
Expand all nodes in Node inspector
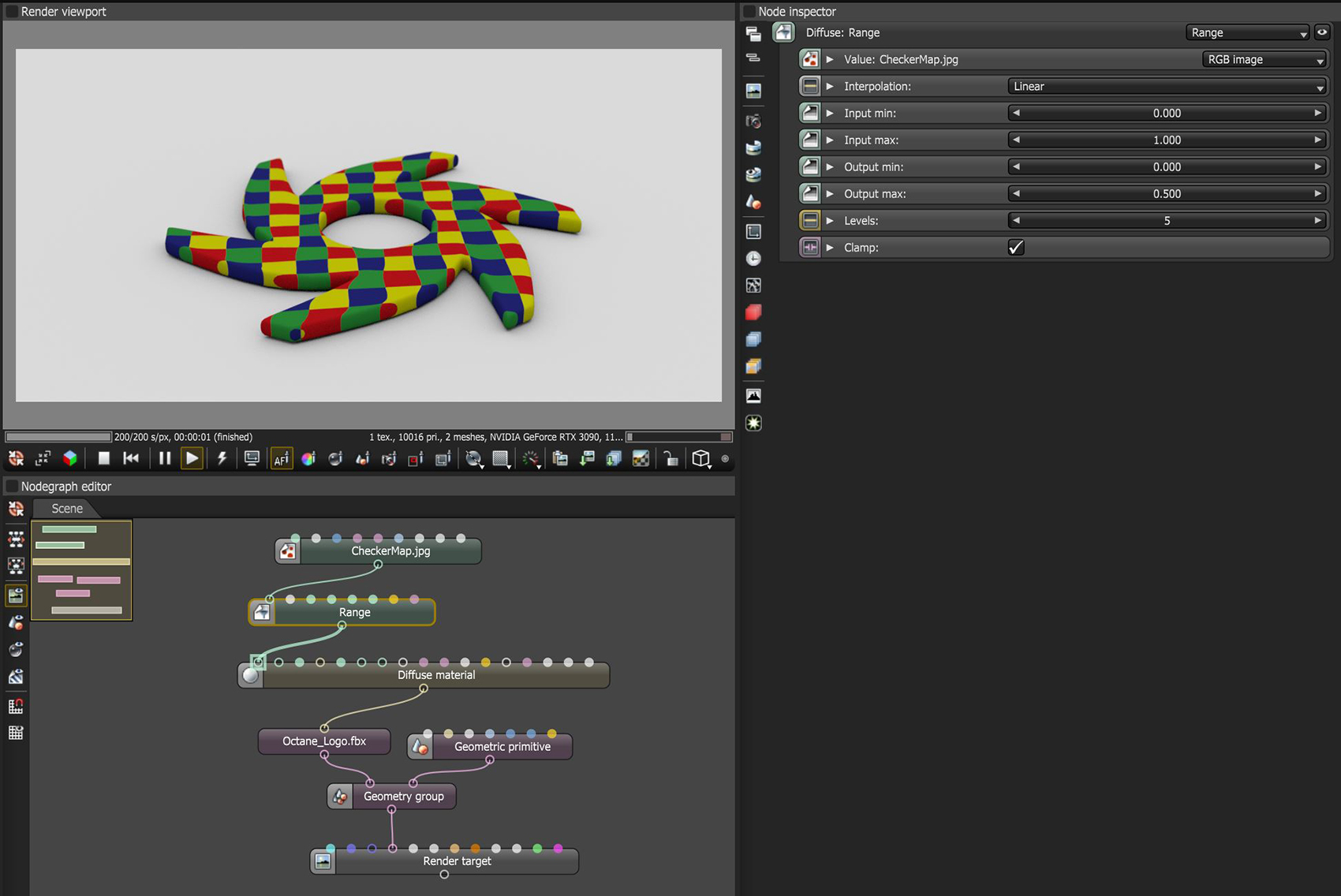tap(753, 34)
